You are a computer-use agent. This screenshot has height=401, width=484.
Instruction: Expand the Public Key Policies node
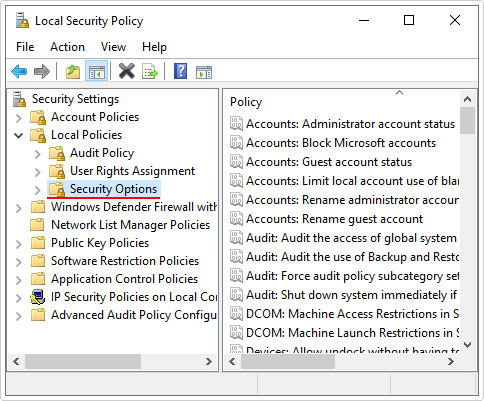(x=19, y=244)
